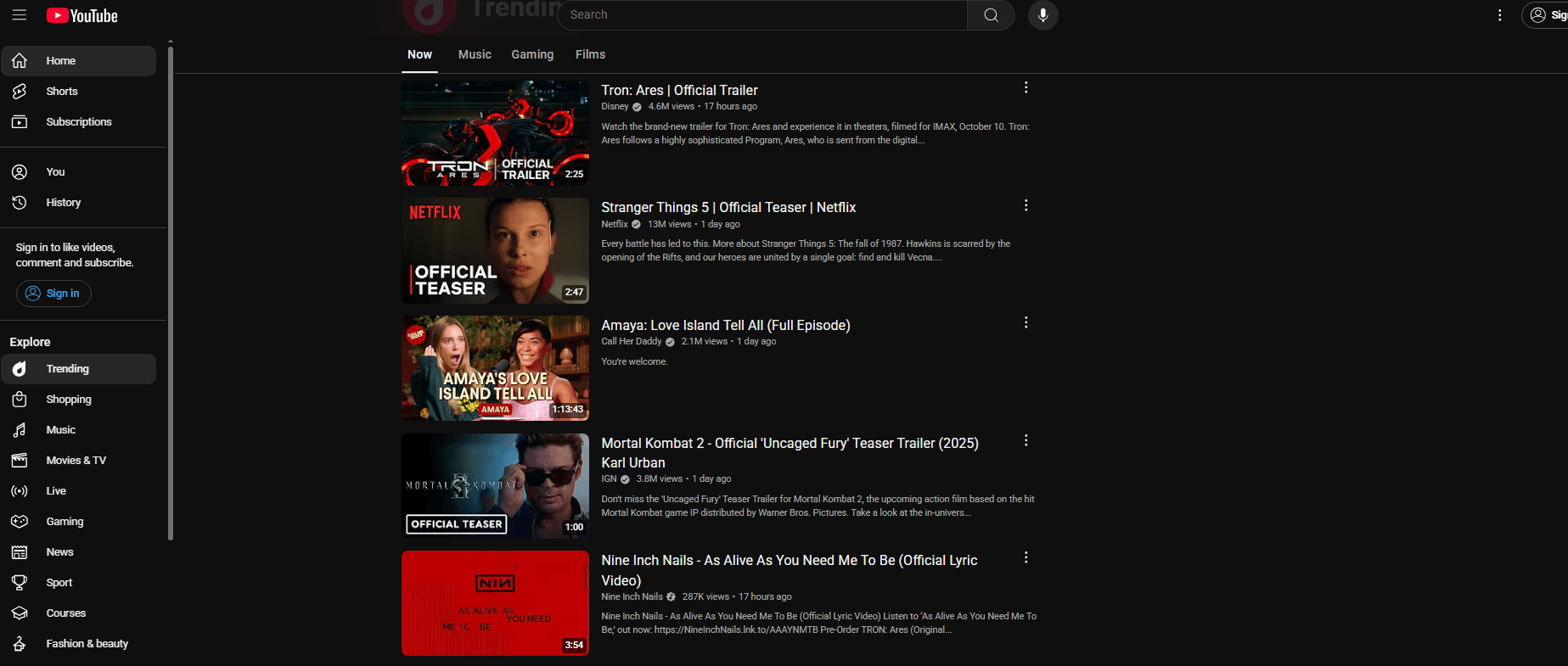
Task: Switch to the Music trending tab
Action: coord(475,54)
